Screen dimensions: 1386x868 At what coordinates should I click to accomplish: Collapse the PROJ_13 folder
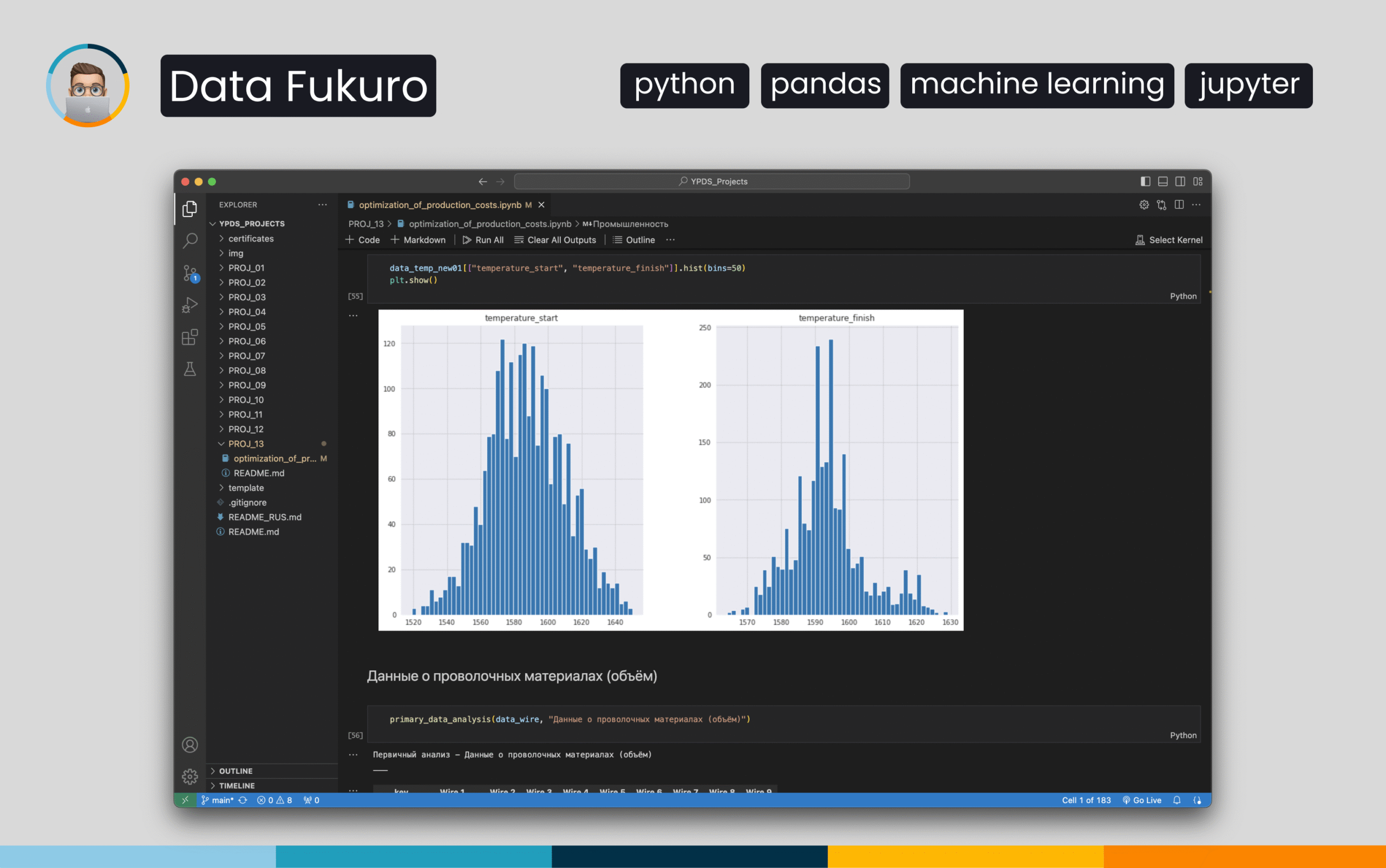[246, 444]
